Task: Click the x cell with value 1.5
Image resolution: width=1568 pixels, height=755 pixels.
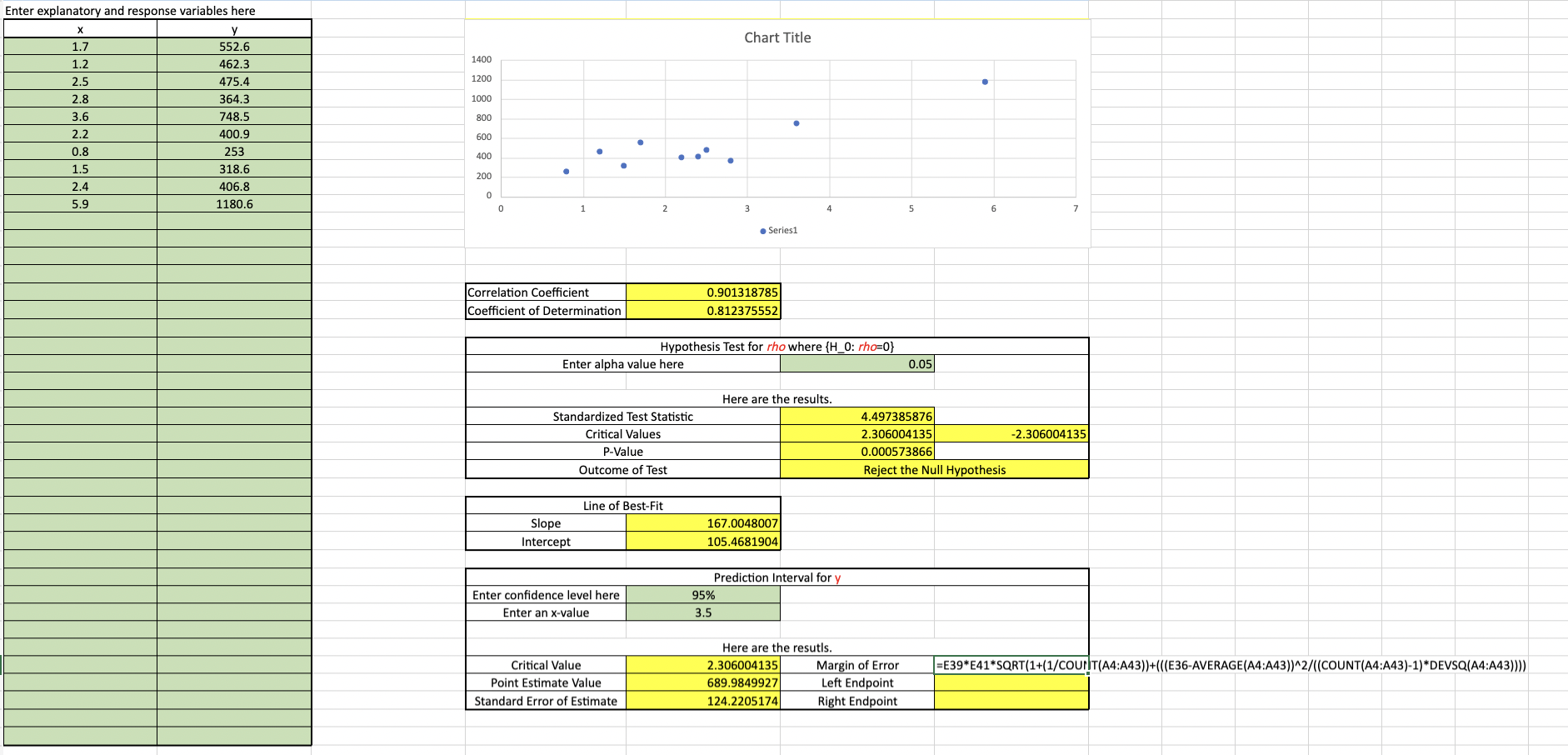Action: coord(80,169)
